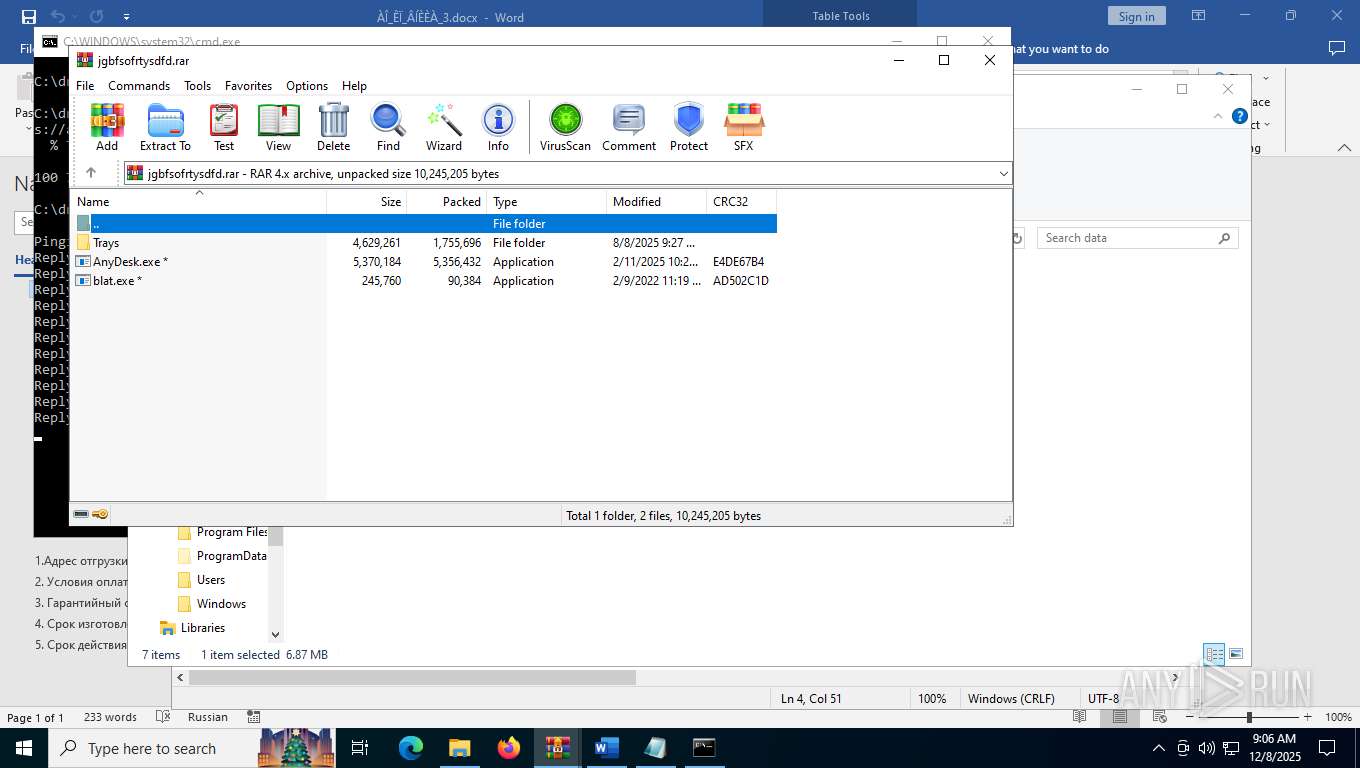
Task: Open the Favorites menu
Action: click(248, 86)
